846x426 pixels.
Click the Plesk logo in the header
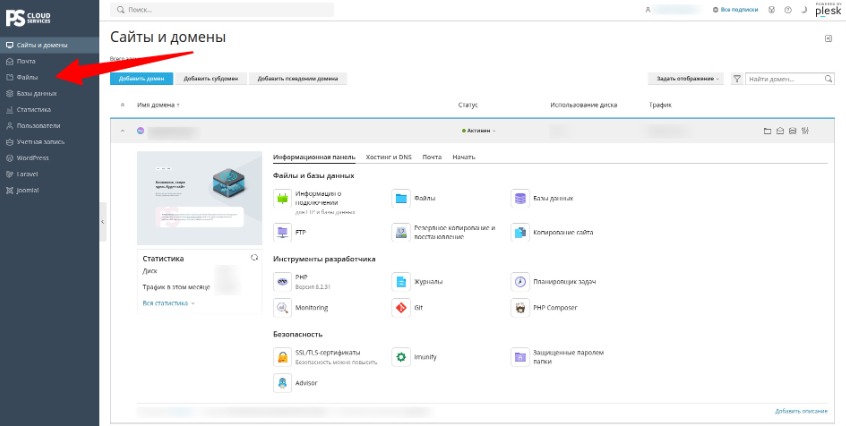828,10
